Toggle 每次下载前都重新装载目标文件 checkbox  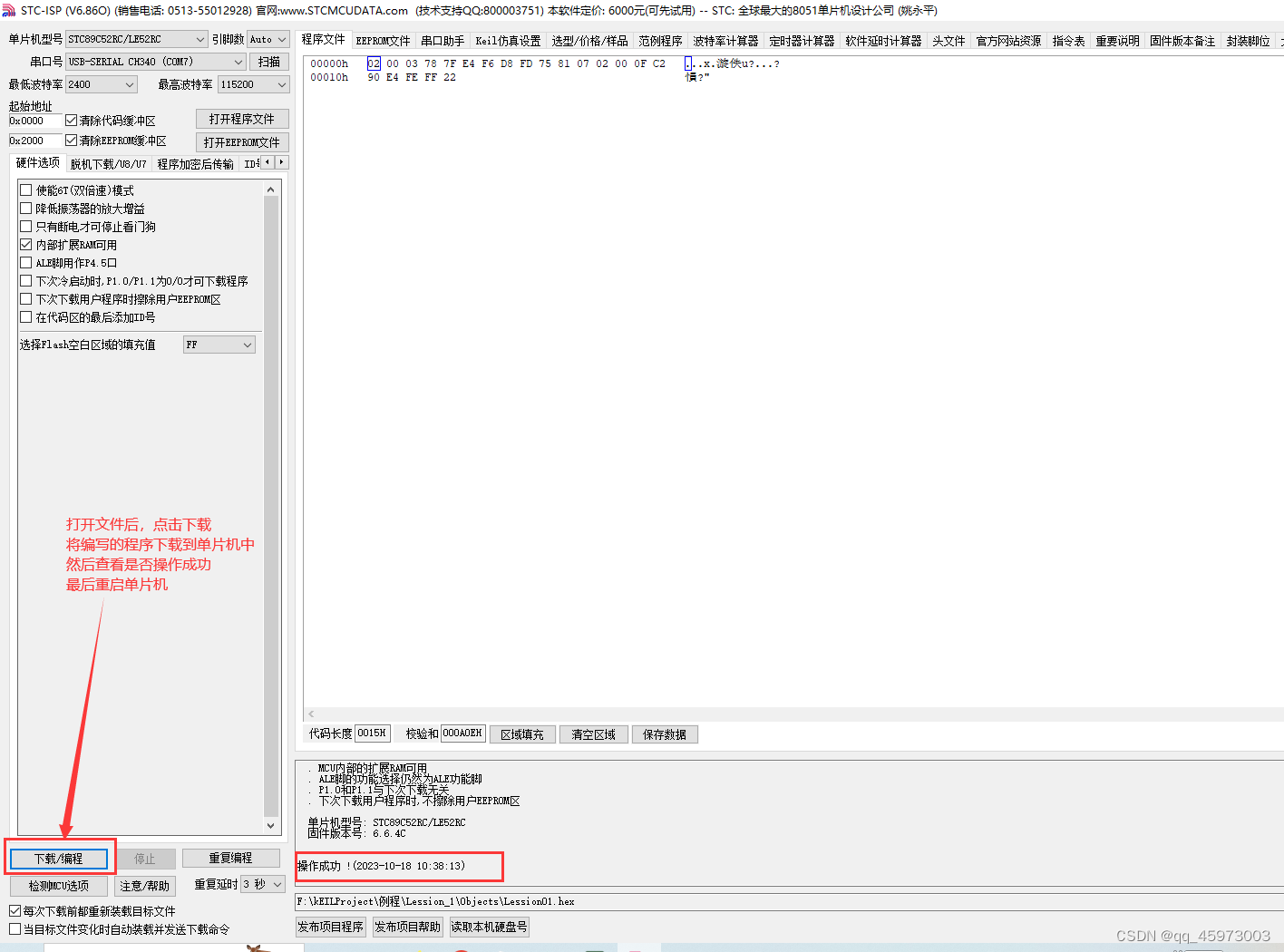point(15,911)
